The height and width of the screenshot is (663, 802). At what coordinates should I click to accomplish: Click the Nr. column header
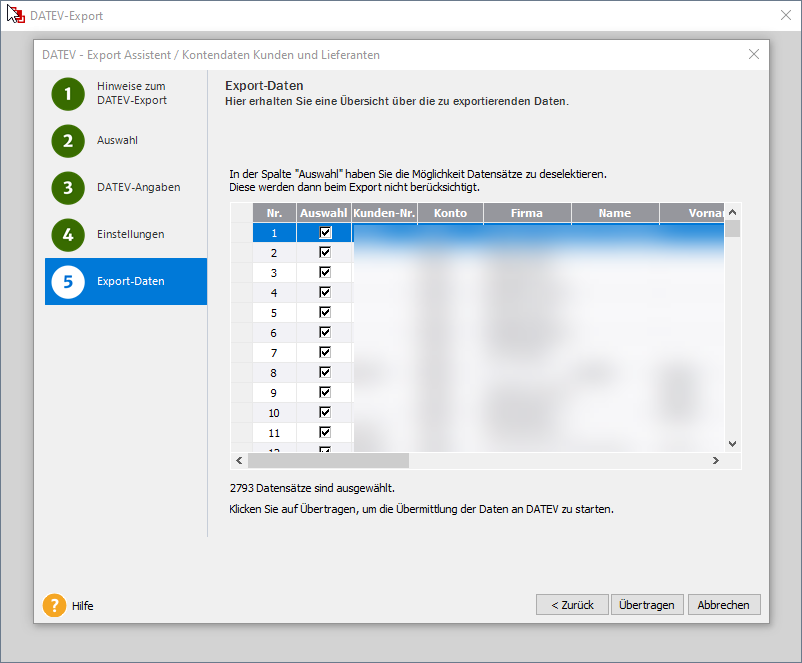[x=275, y=213]
